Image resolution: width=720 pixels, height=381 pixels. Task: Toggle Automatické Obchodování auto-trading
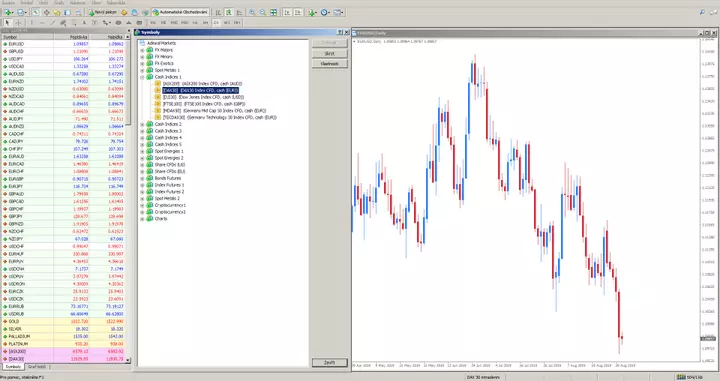click(x=180, y=12)
